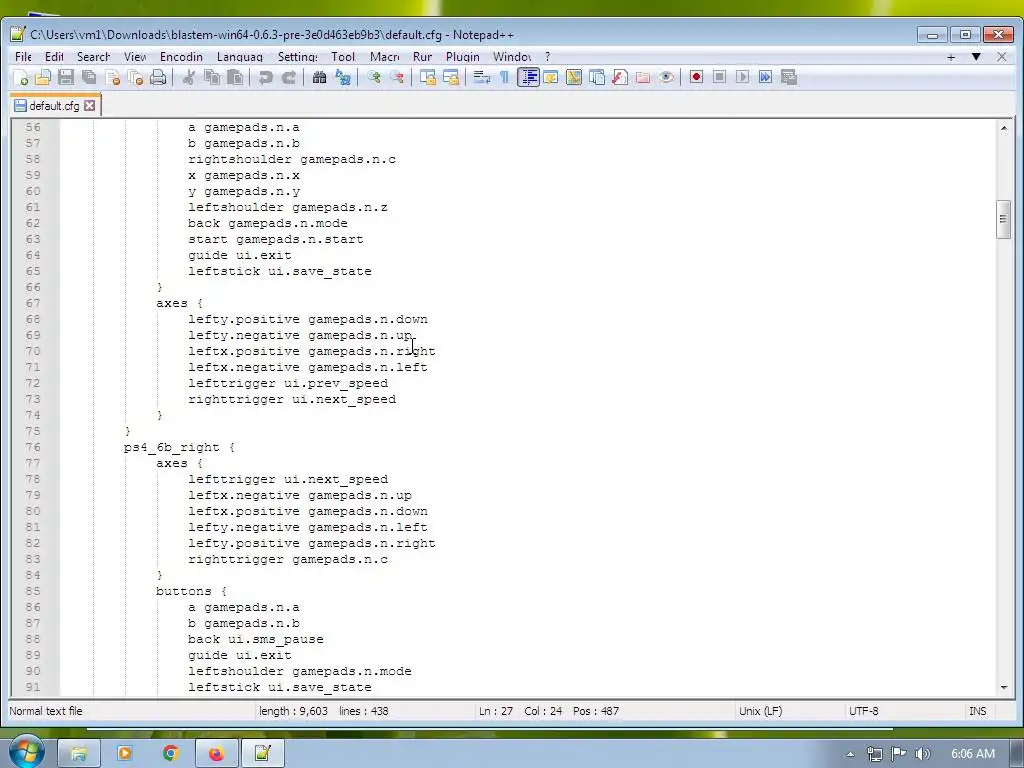1024x768 pixels.
Task: Open the Plugins menu
Action: 463,57
